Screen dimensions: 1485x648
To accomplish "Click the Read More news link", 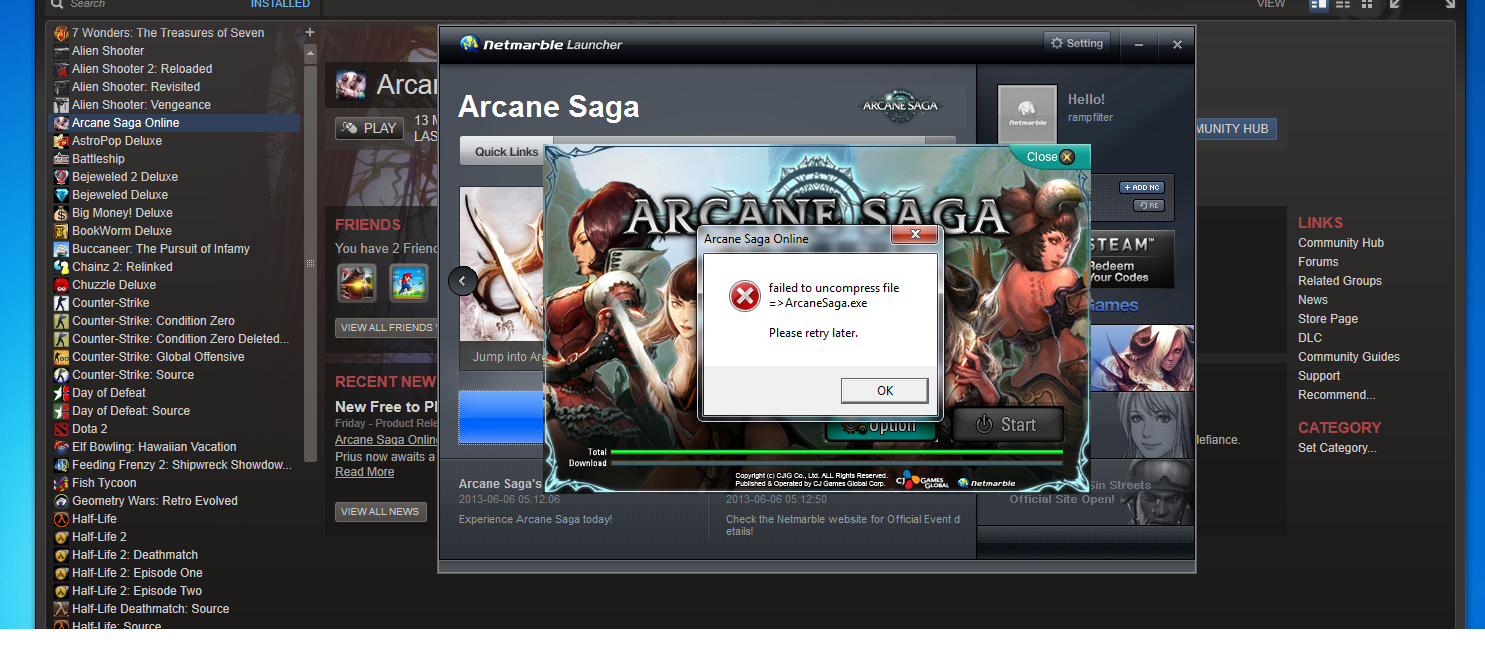I will 364,472.
